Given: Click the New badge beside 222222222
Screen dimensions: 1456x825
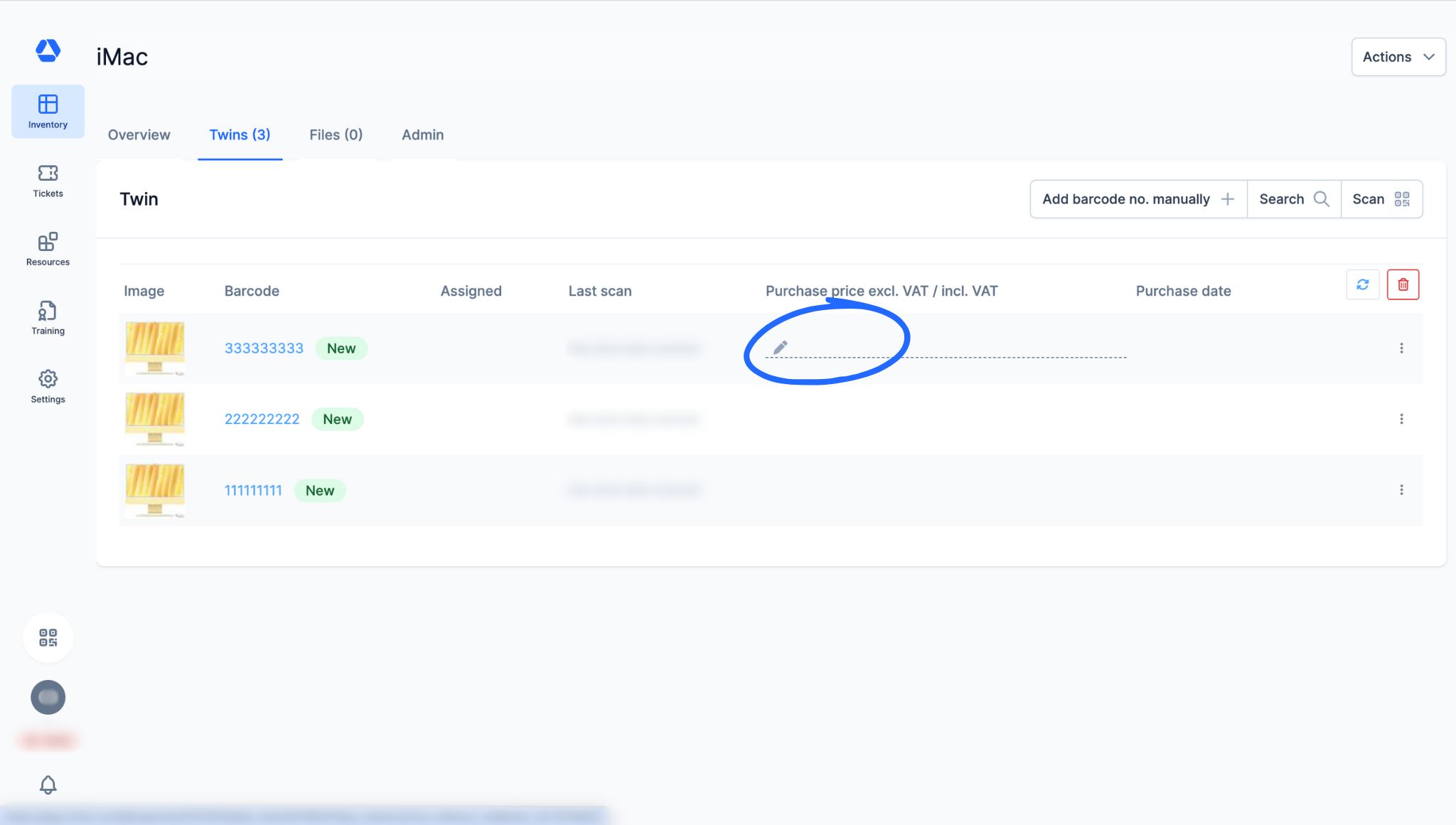Looking at the screenshot, I should tap(337, 420).
